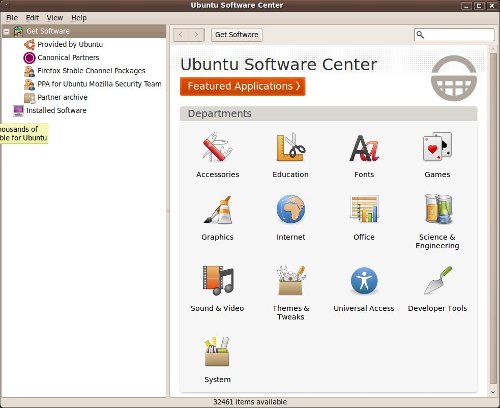Open the Themes & Tweaks toolbox icon

click(x=291, y=280)
